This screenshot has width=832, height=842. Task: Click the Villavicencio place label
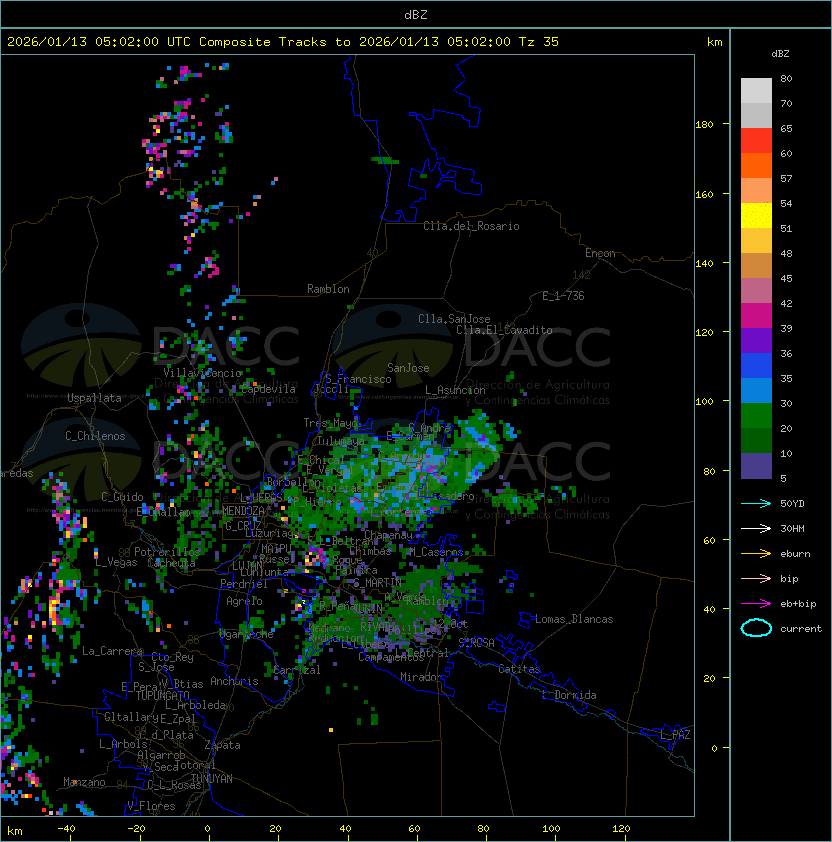pyautogui.click(x=202, y=373)
